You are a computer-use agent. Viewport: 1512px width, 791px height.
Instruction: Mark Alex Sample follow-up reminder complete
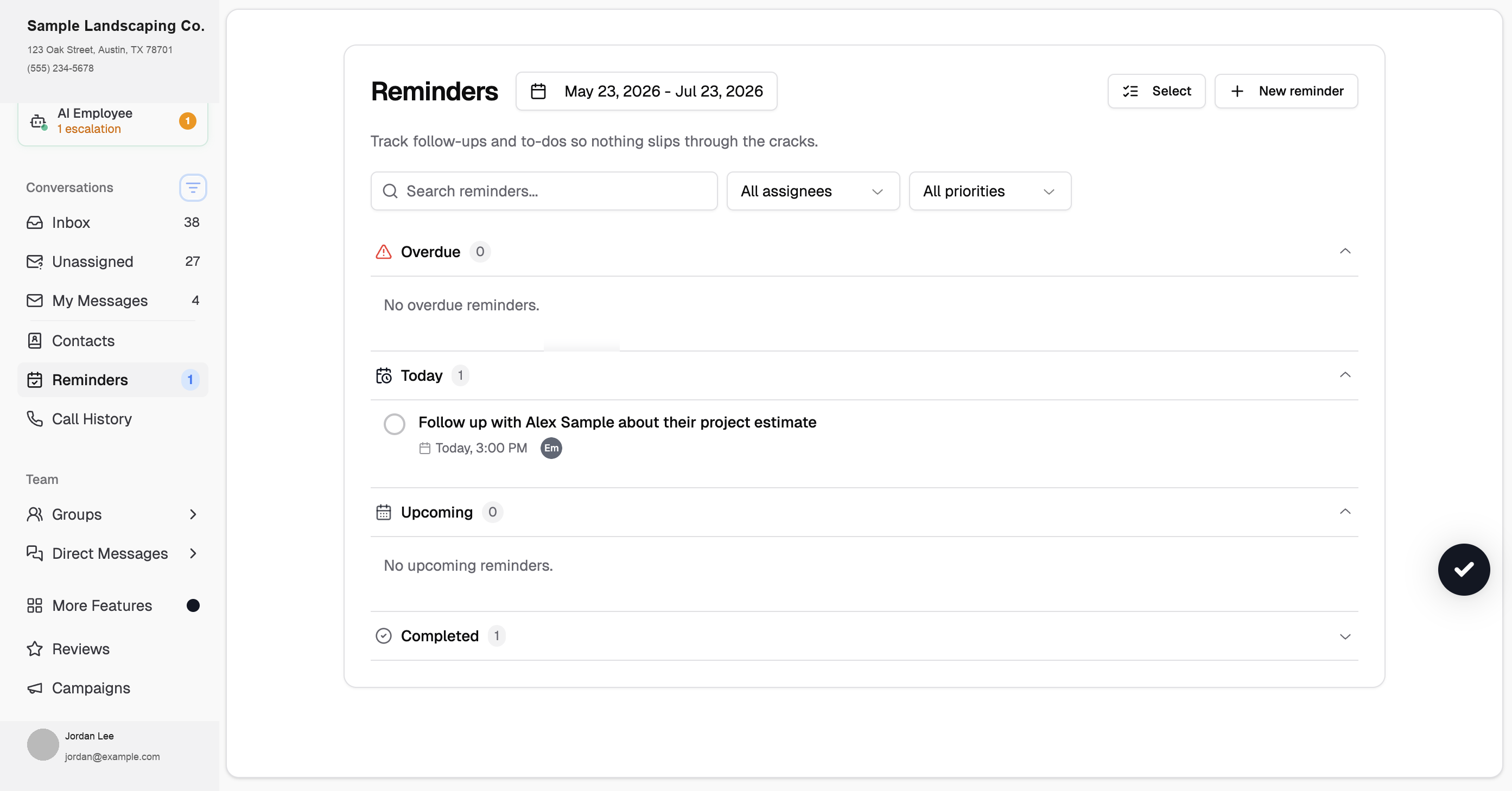[395, 424]
